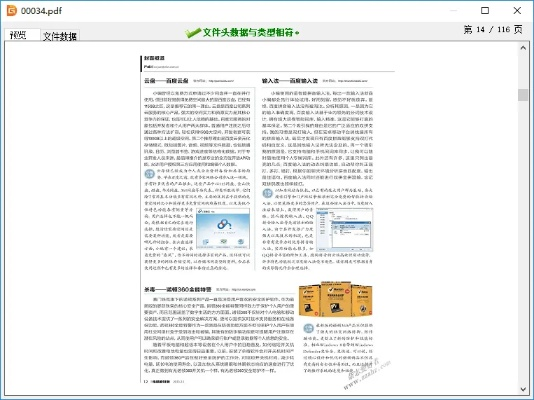Viewport: 534px width, 400px height.
Task: Click the 文件头数据与类型相符 status text
Action: tap(248, 32)
